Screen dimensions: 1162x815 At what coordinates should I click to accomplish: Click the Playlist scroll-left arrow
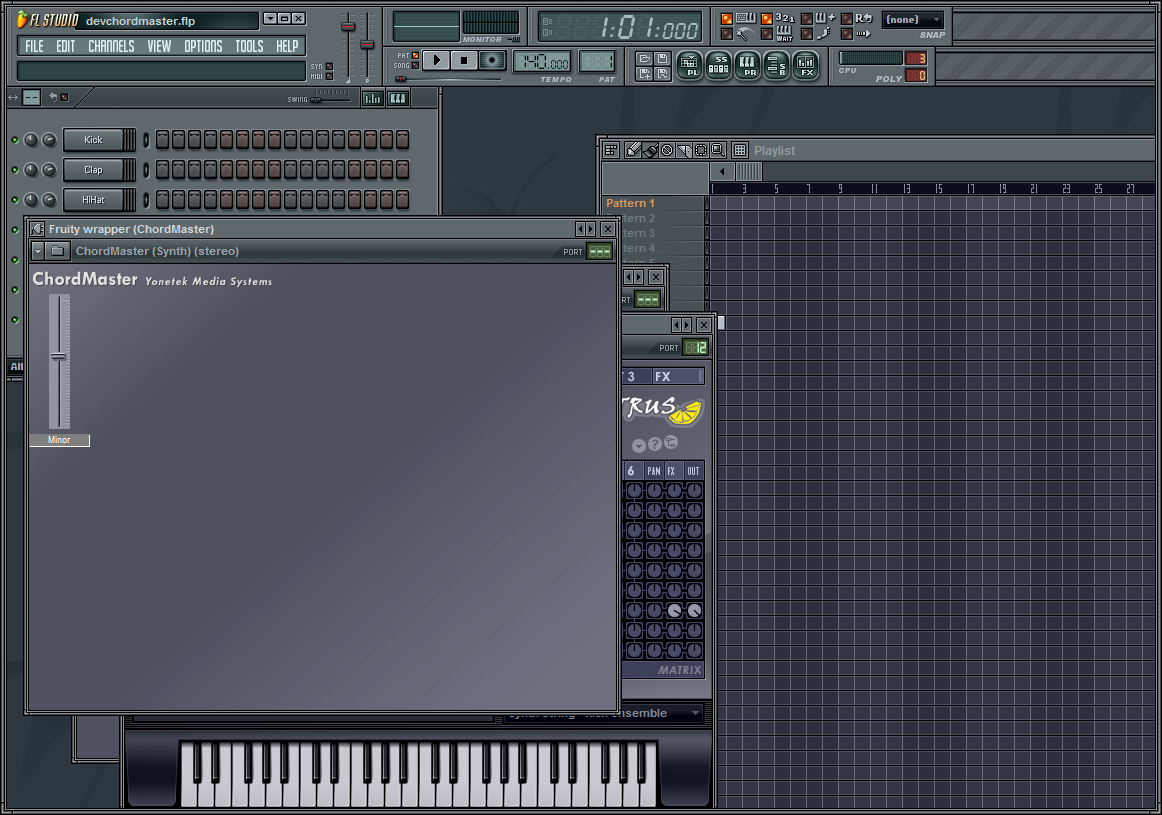[723, 171]
